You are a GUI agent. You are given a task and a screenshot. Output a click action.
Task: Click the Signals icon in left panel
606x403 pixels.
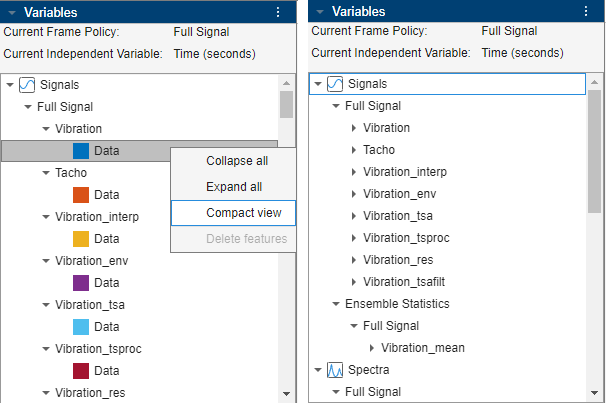28,85
